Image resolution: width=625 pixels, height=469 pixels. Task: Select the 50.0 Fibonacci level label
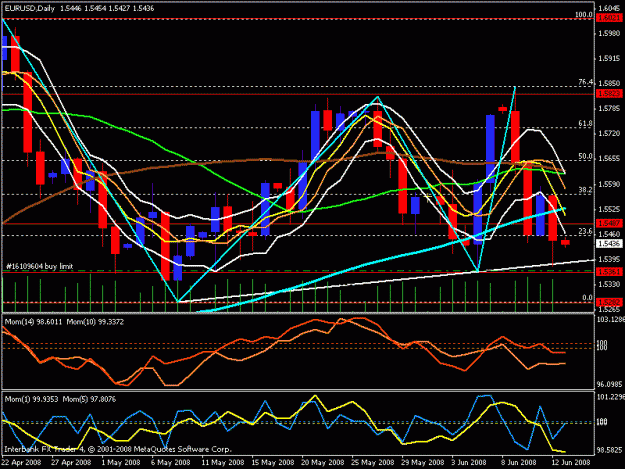tap(586, 157)
